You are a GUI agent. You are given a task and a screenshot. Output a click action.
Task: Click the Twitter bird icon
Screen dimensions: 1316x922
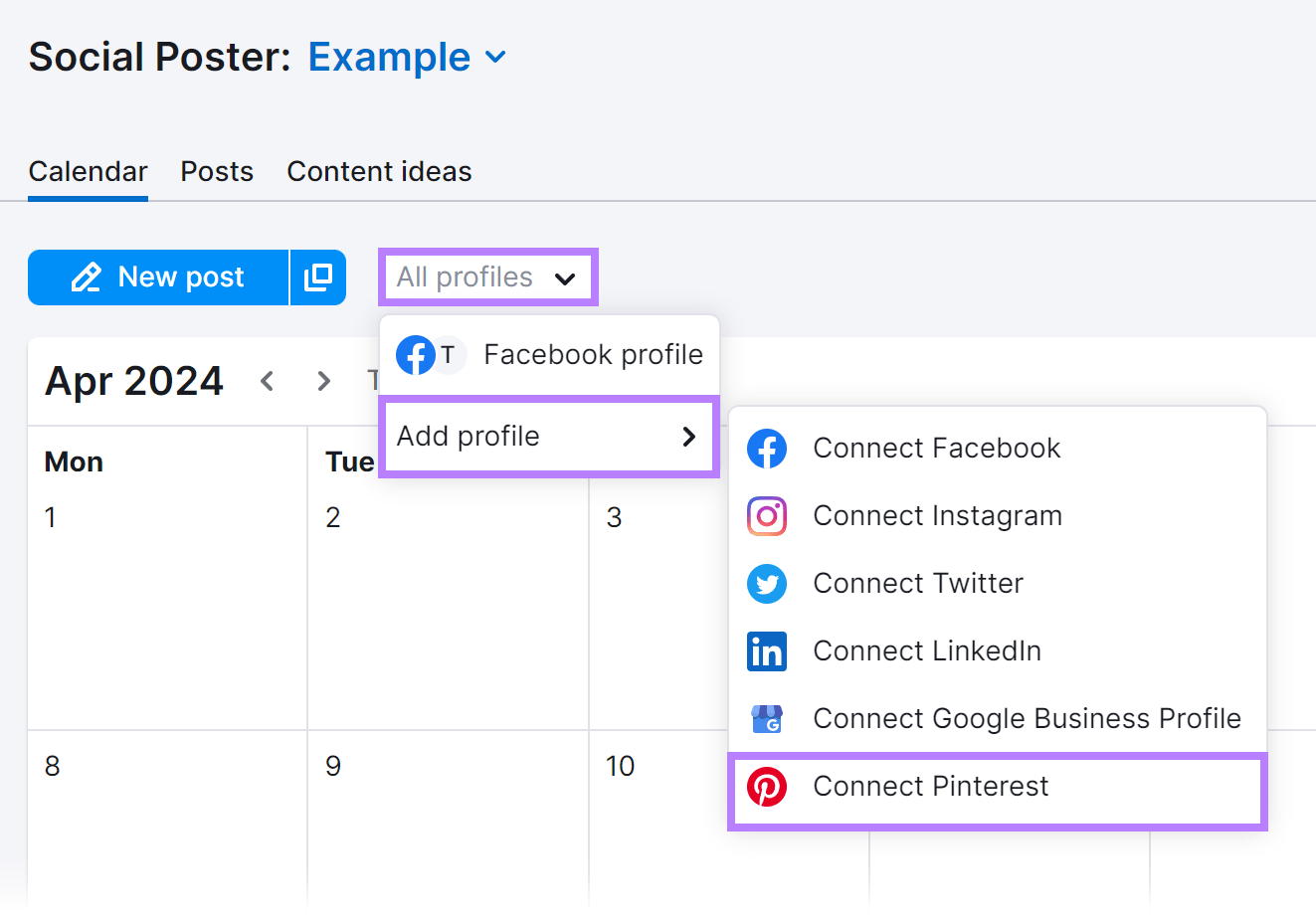click(767, 584)
